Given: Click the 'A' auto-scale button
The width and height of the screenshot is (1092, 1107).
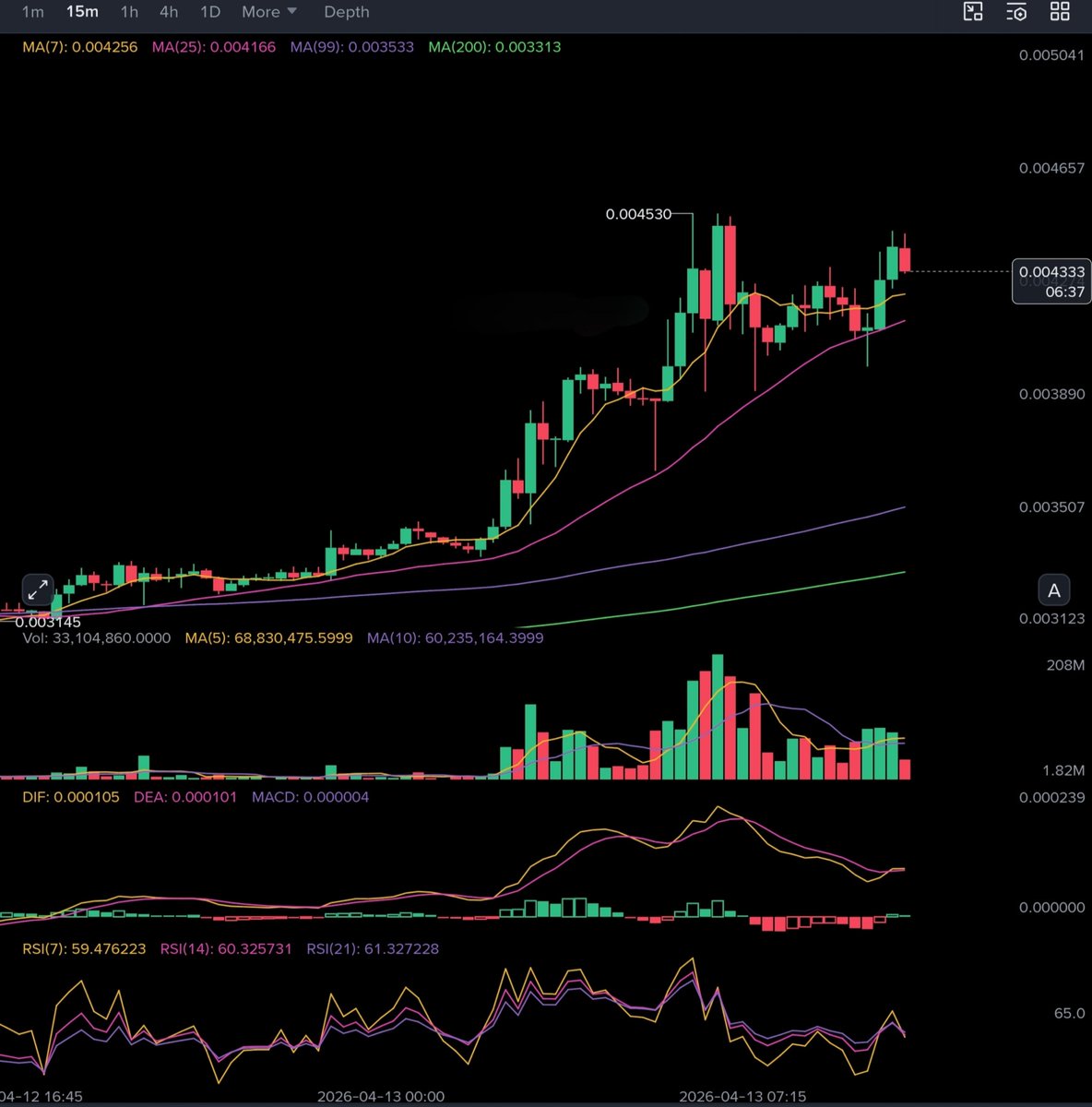Looking at the screenshot, I should point(1054,589).
